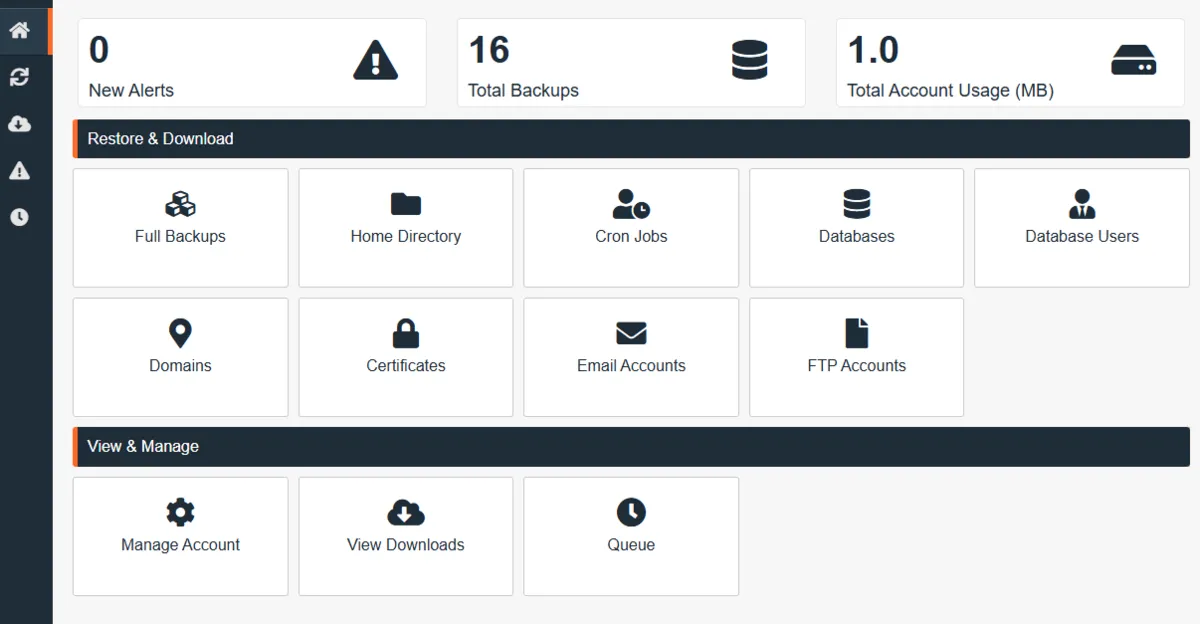Click the drive icon in Account Usage card
The width and height of the screenshot is (1200, 624).
[1134, 60]
